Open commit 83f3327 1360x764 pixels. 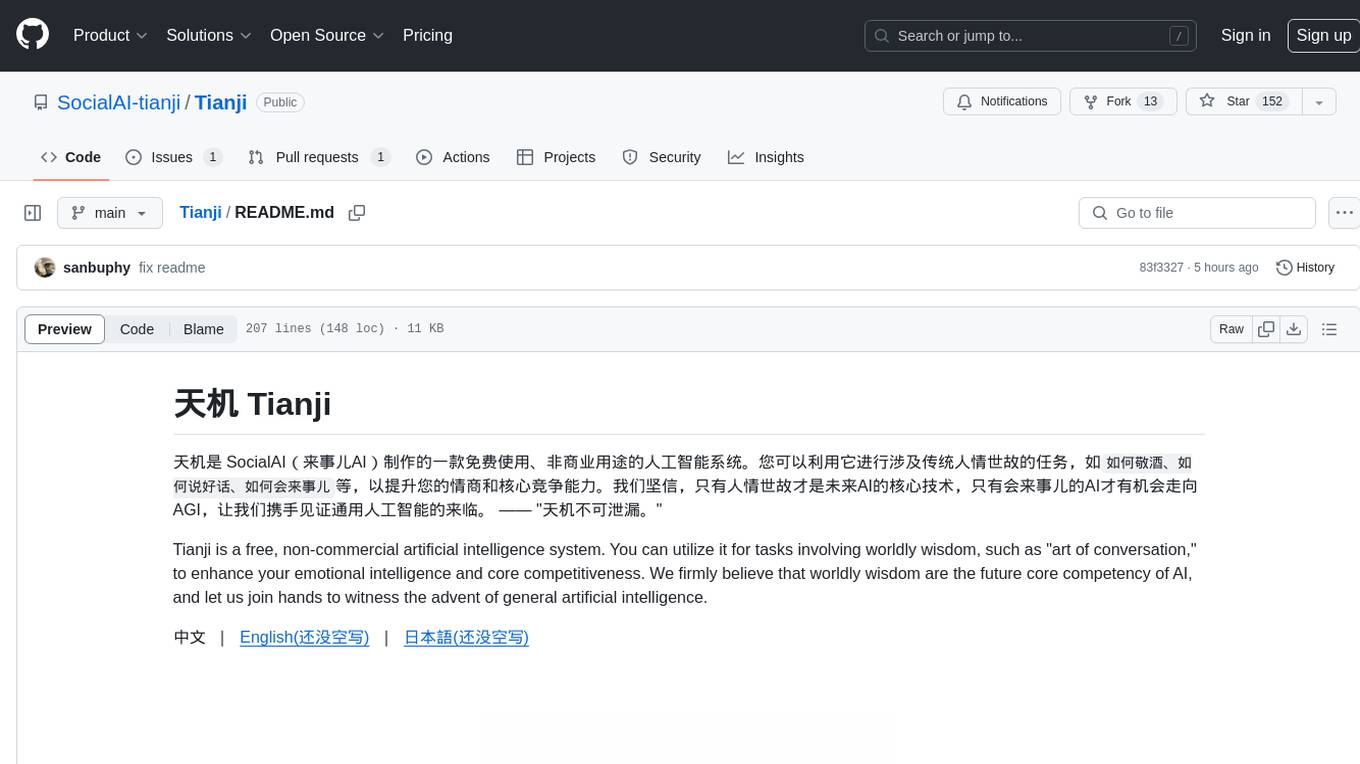click(1161, 268)
